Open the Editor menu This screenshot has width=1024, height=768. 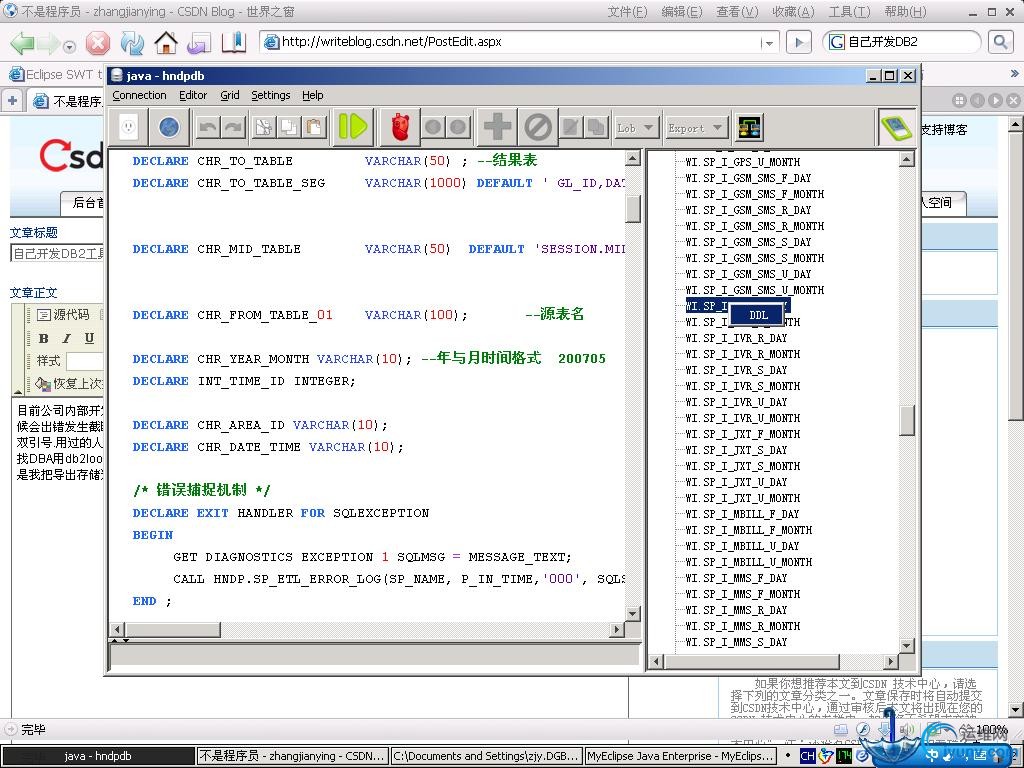coord(193,95)
